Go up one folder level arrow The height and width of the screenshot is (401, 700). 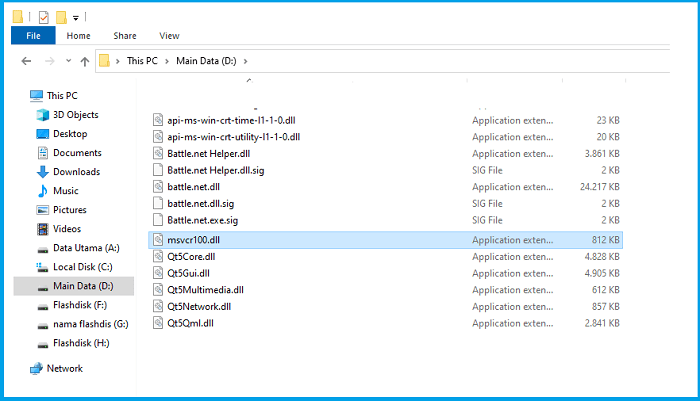click(x=85, y=61)
